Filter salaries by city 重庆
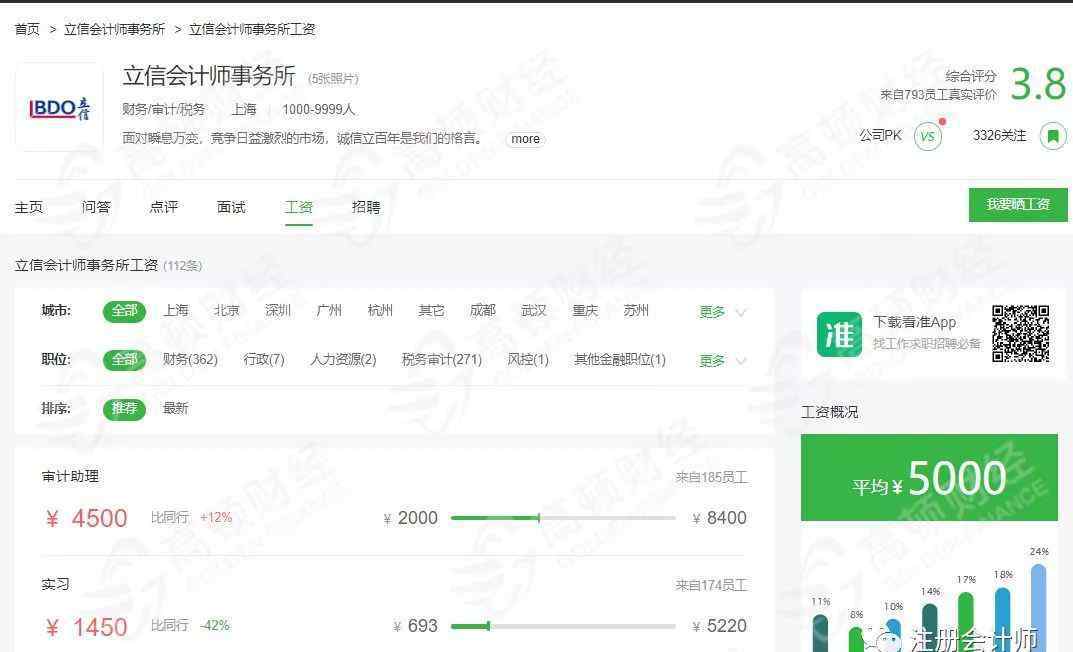This screenshot has height=652, width=1073. 585,311
